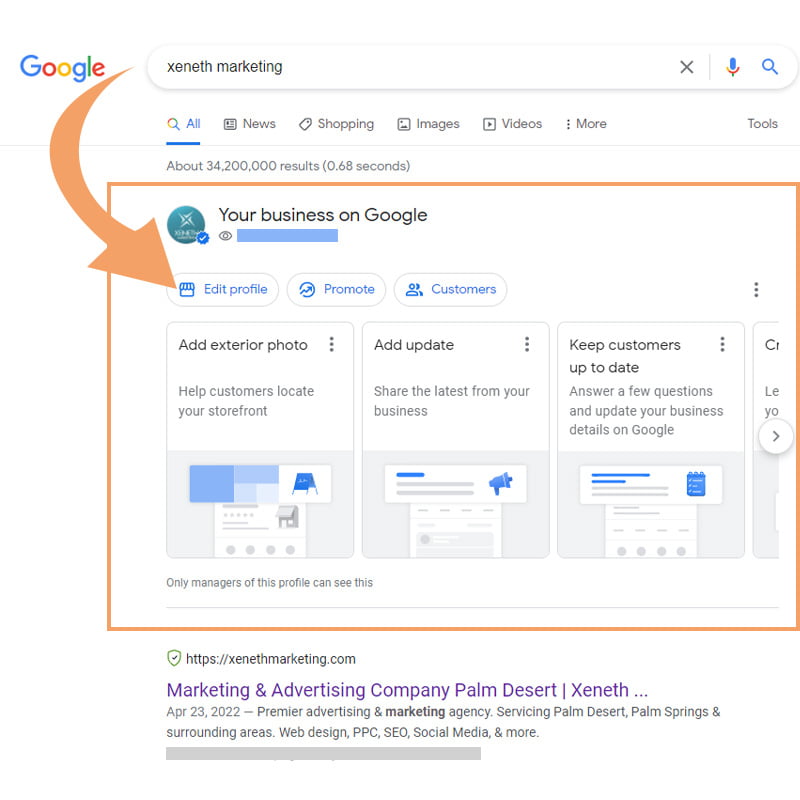Clear the search box with X icon
The image size is (800, 800).
[687, 67]
